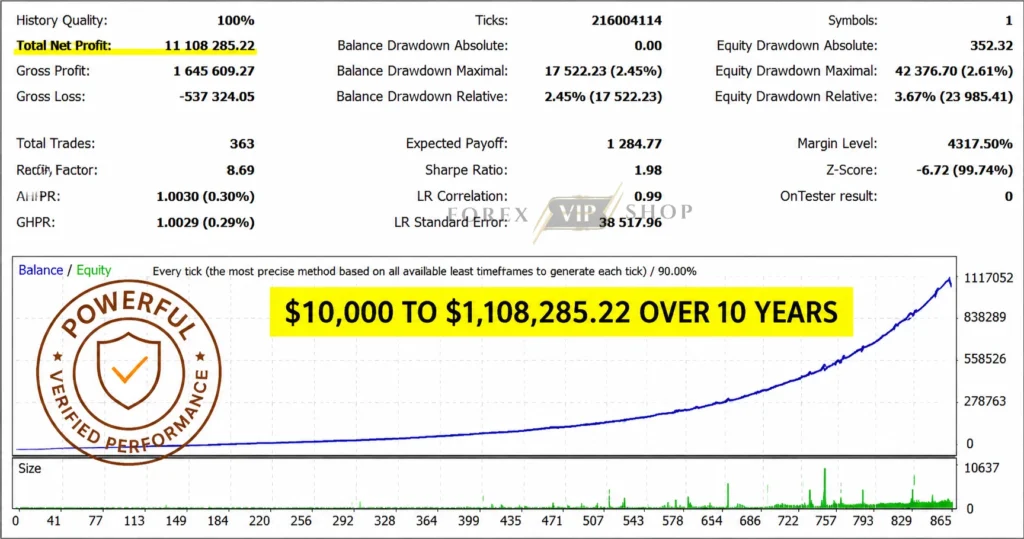Click the 'Equity Drawdown Absolute:' label
1024x539 pixels.
(797, 46)
